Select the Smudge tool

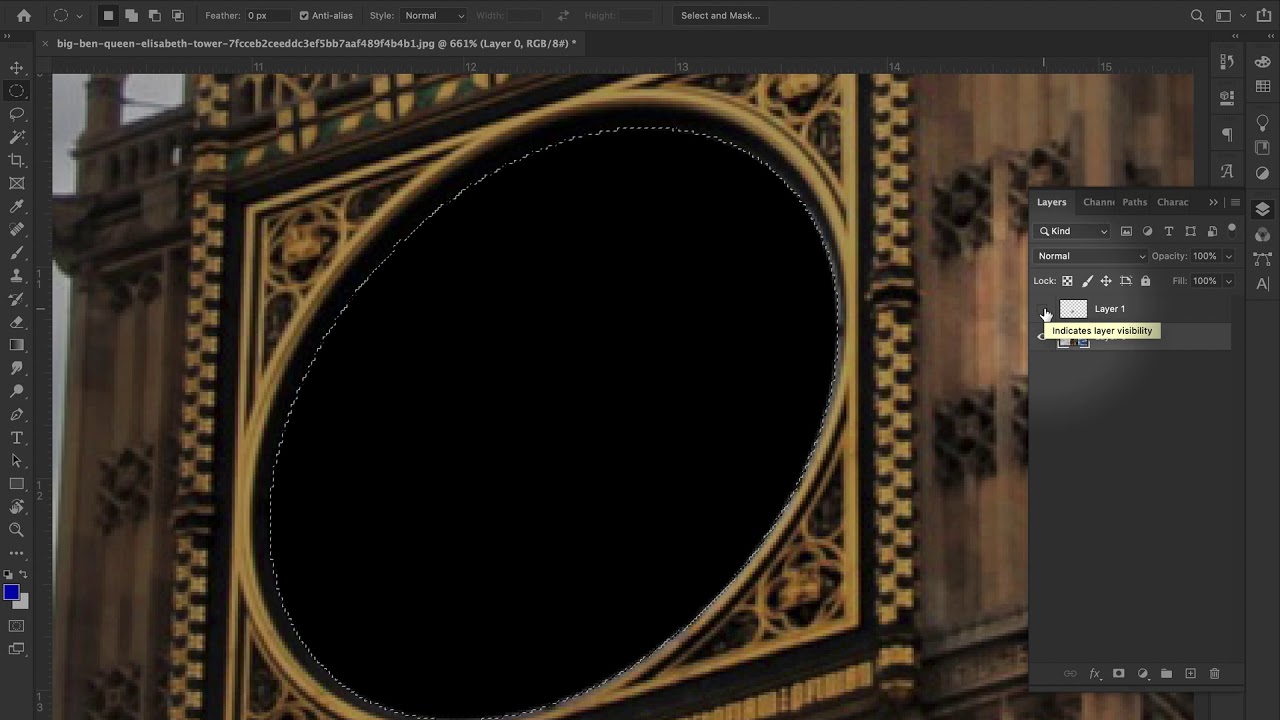[x=17, y=368]
